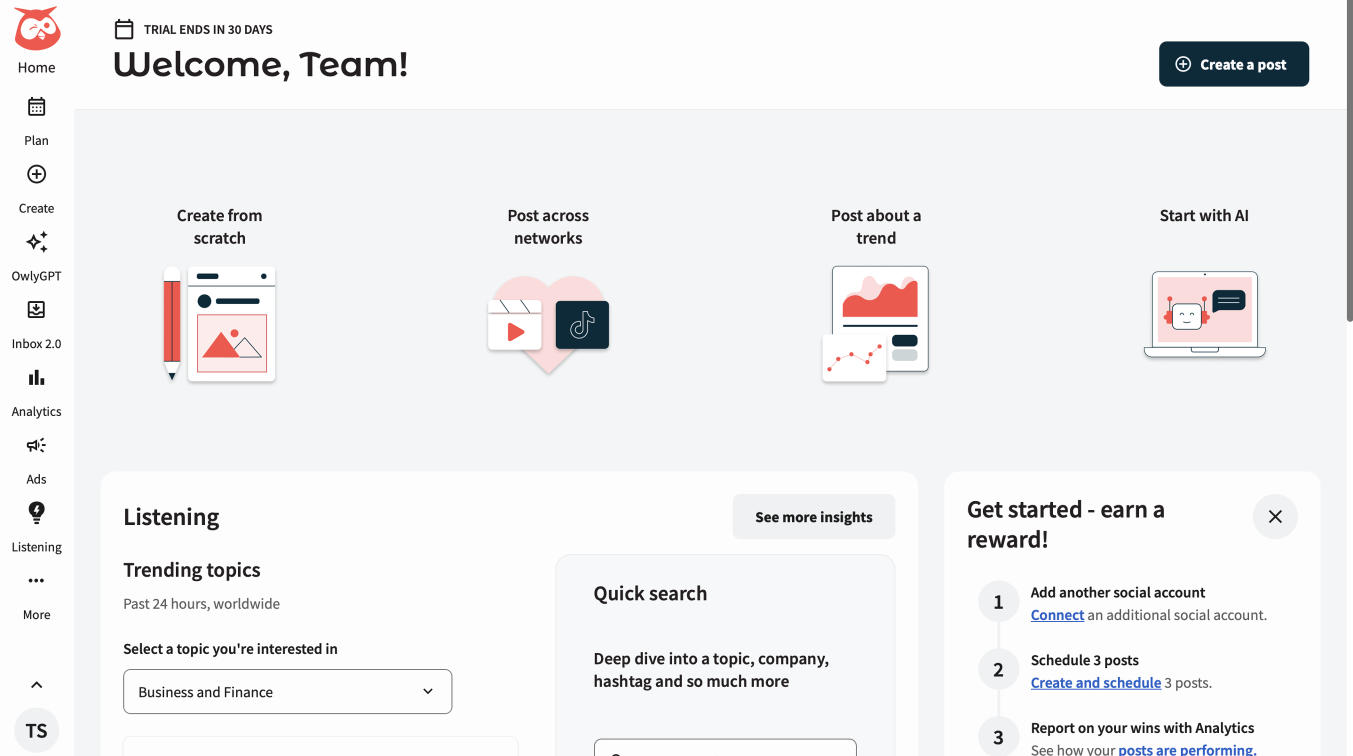Open the Create and schedule link

1095,682
